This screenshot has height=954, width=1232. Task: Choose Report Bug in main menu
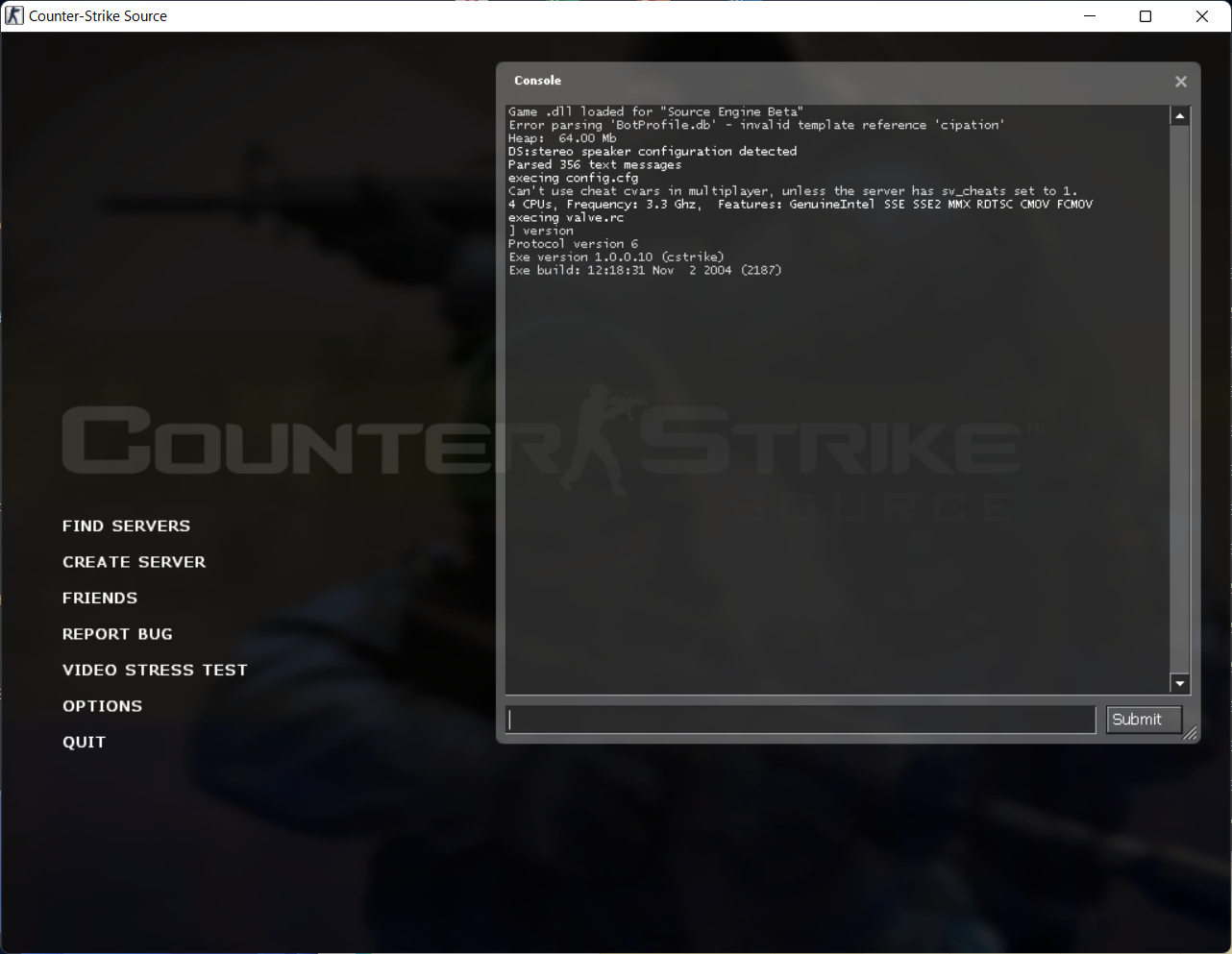pyautogui.click(x=117, y=634)
